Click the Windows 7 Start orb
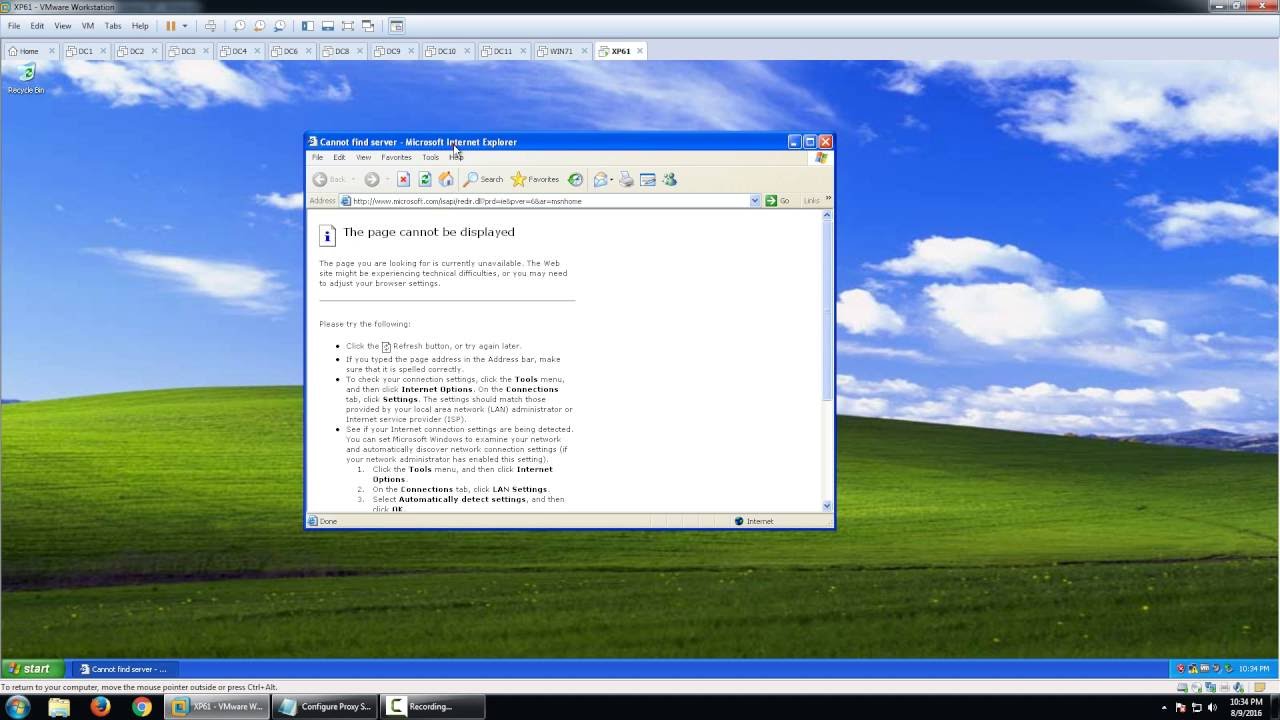The height and width of the screenshot is (720, 1280). [18, 706]
